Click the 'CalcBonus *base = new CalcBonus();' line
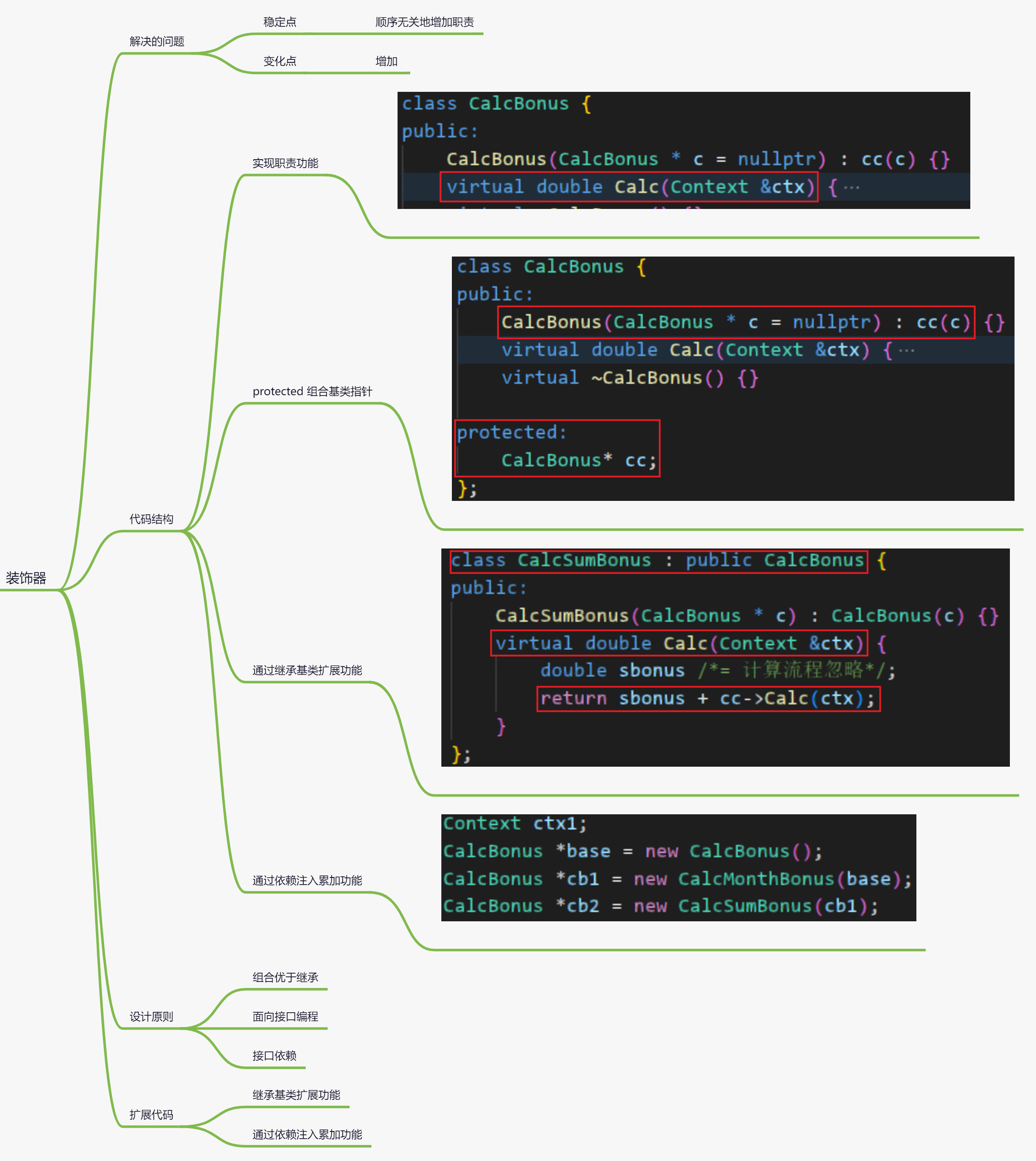 click(x=633, y=851)
